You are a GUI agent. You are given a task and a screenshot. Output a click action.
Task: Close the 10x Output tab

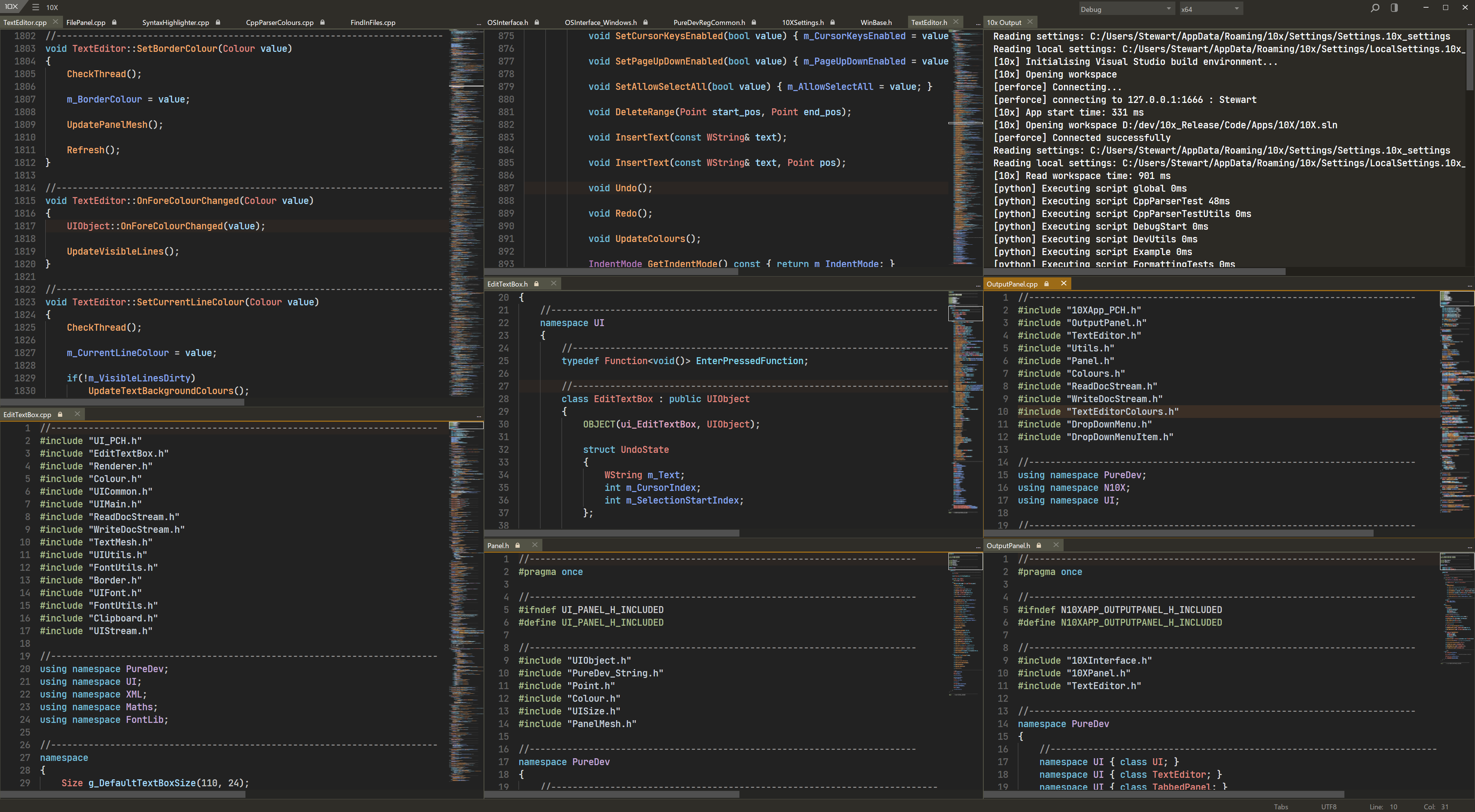click(x=1030, y=22)
